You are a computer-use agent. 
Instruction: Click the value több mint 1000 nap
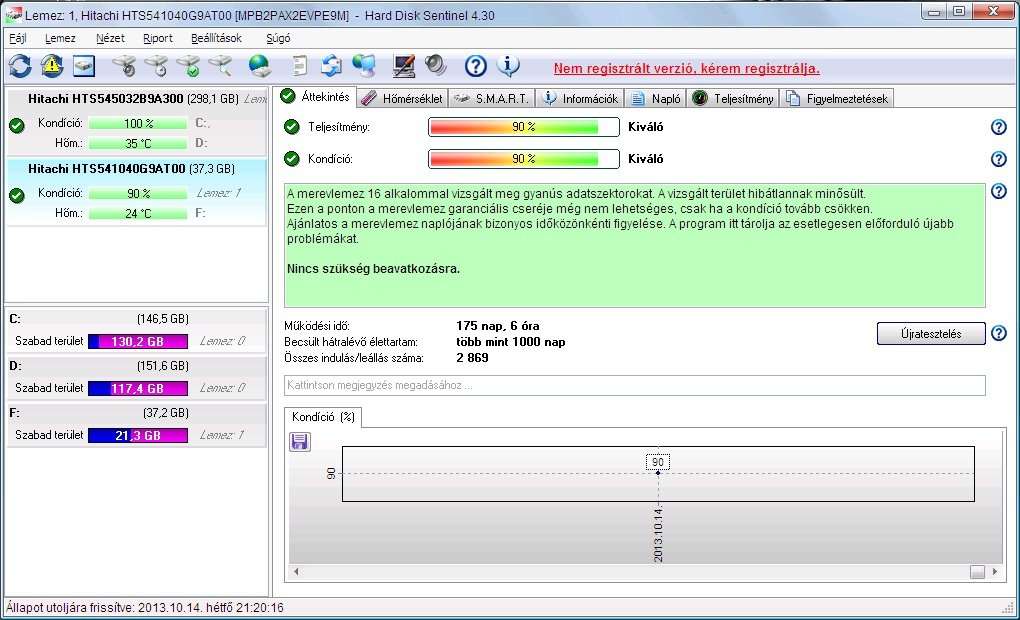511,342
